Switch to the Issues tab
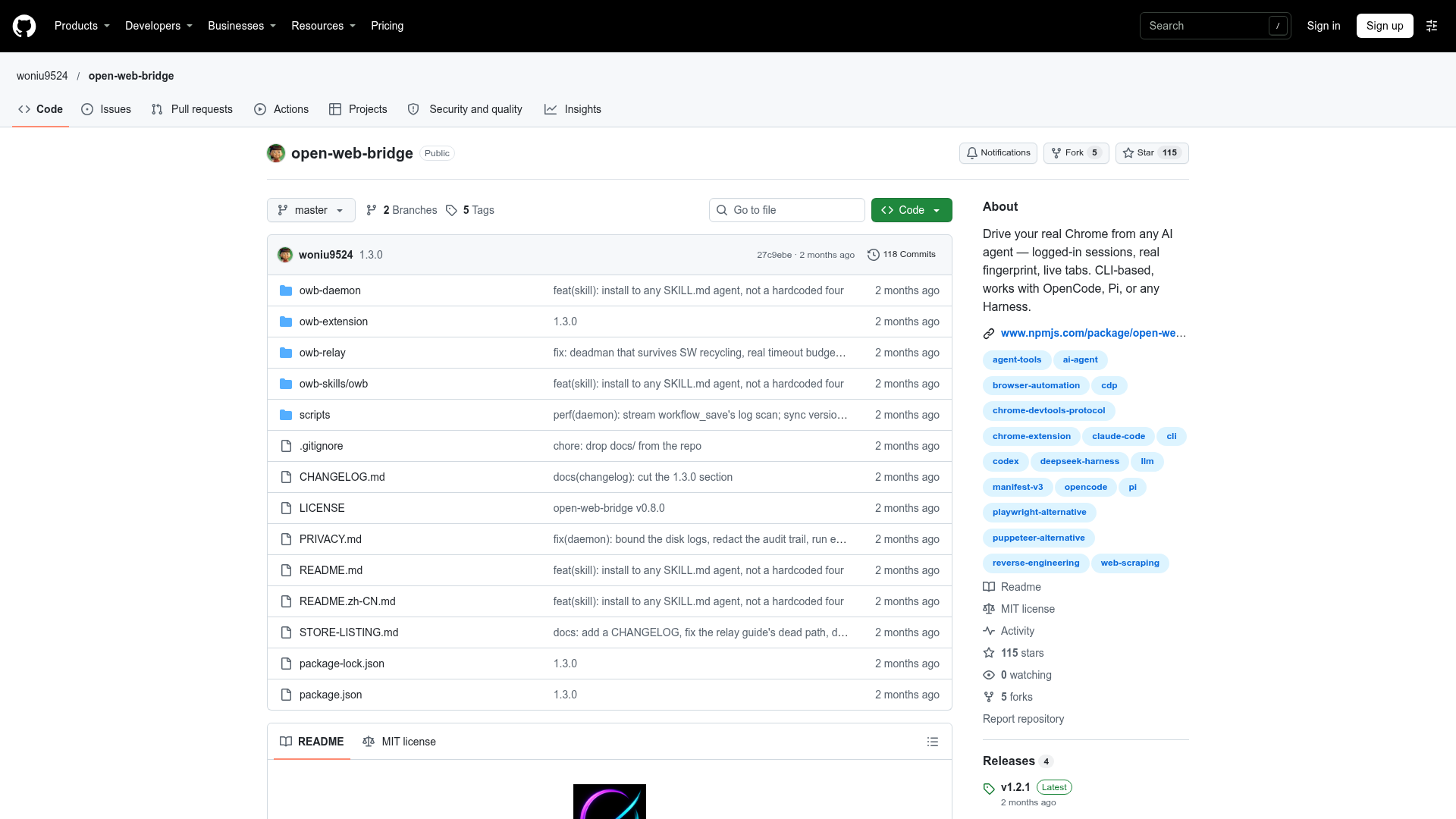The height and width of the screenshot is (819, 1456). [106, 109]
